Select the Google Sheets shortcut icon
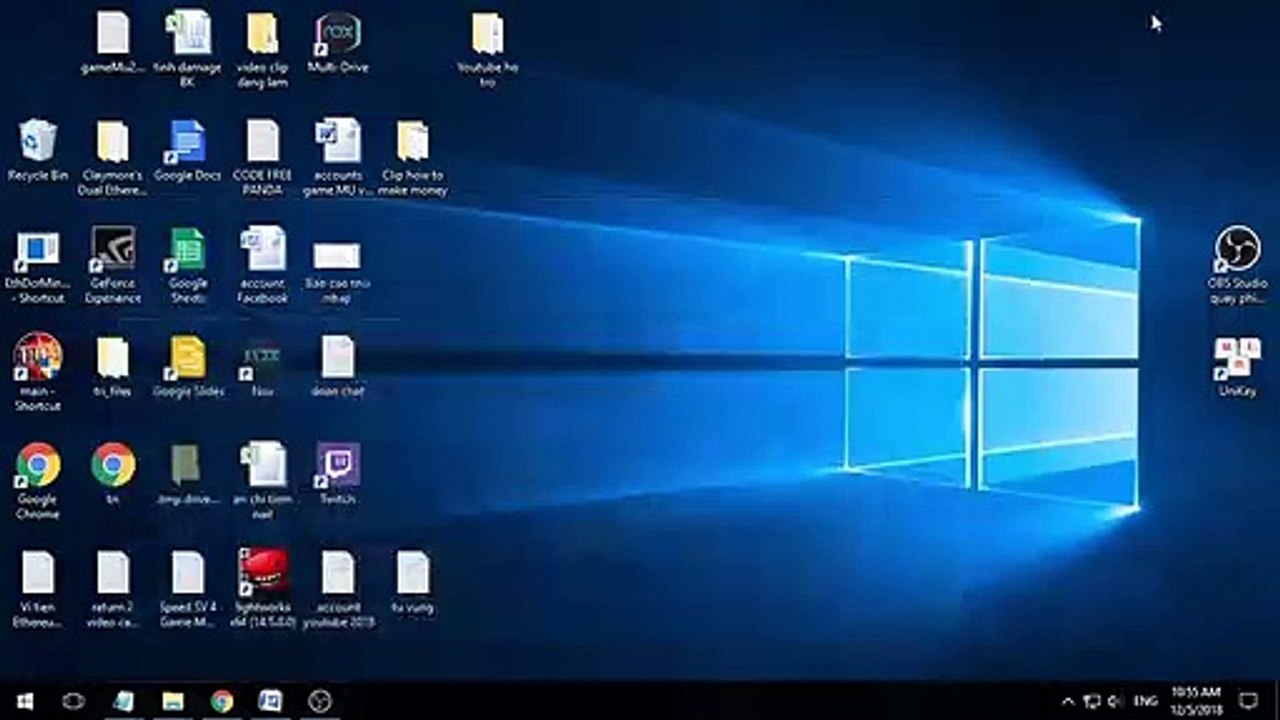1280x720 pixels. pyautogui.click(x=187, y=250)
